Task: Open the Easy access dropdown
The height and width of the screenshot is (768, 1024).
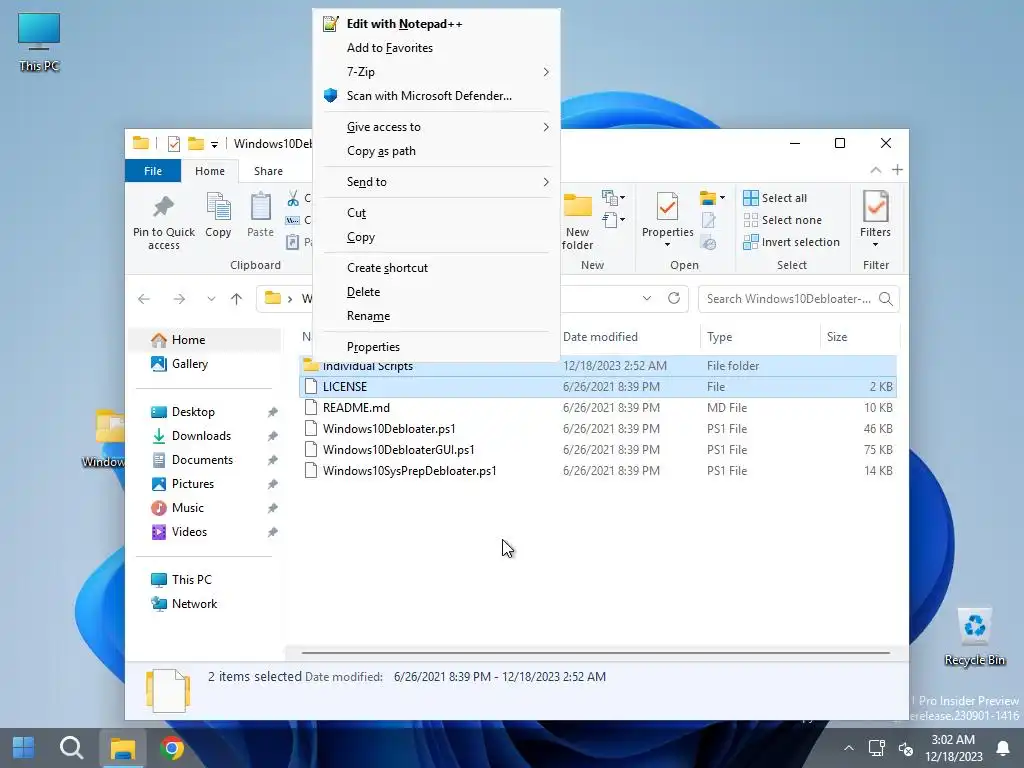Action: [613, 220]
